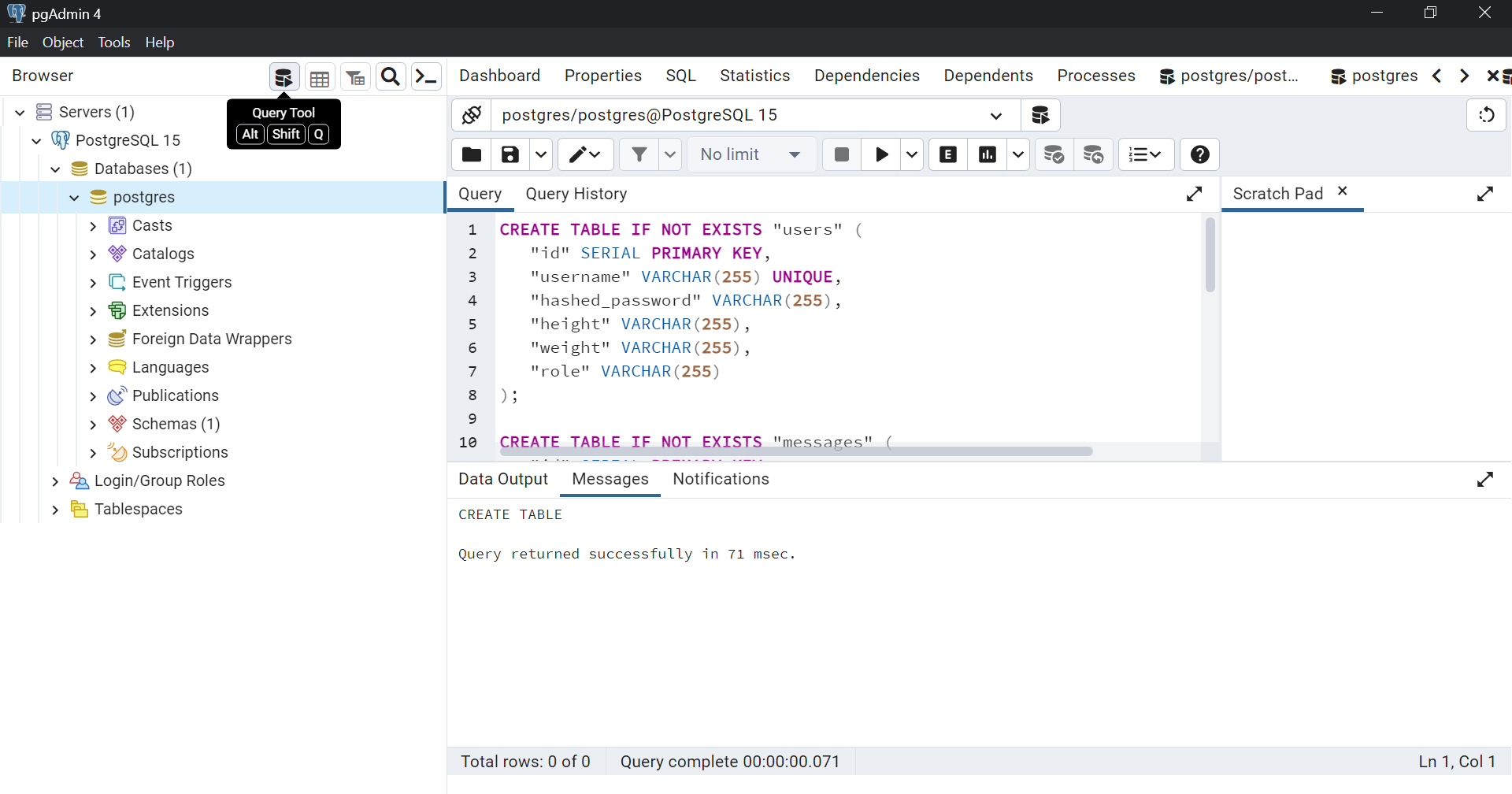The image size is (1512, 794).
Task: Switch to the Data Output tab
Action: (x=503, y=479)
